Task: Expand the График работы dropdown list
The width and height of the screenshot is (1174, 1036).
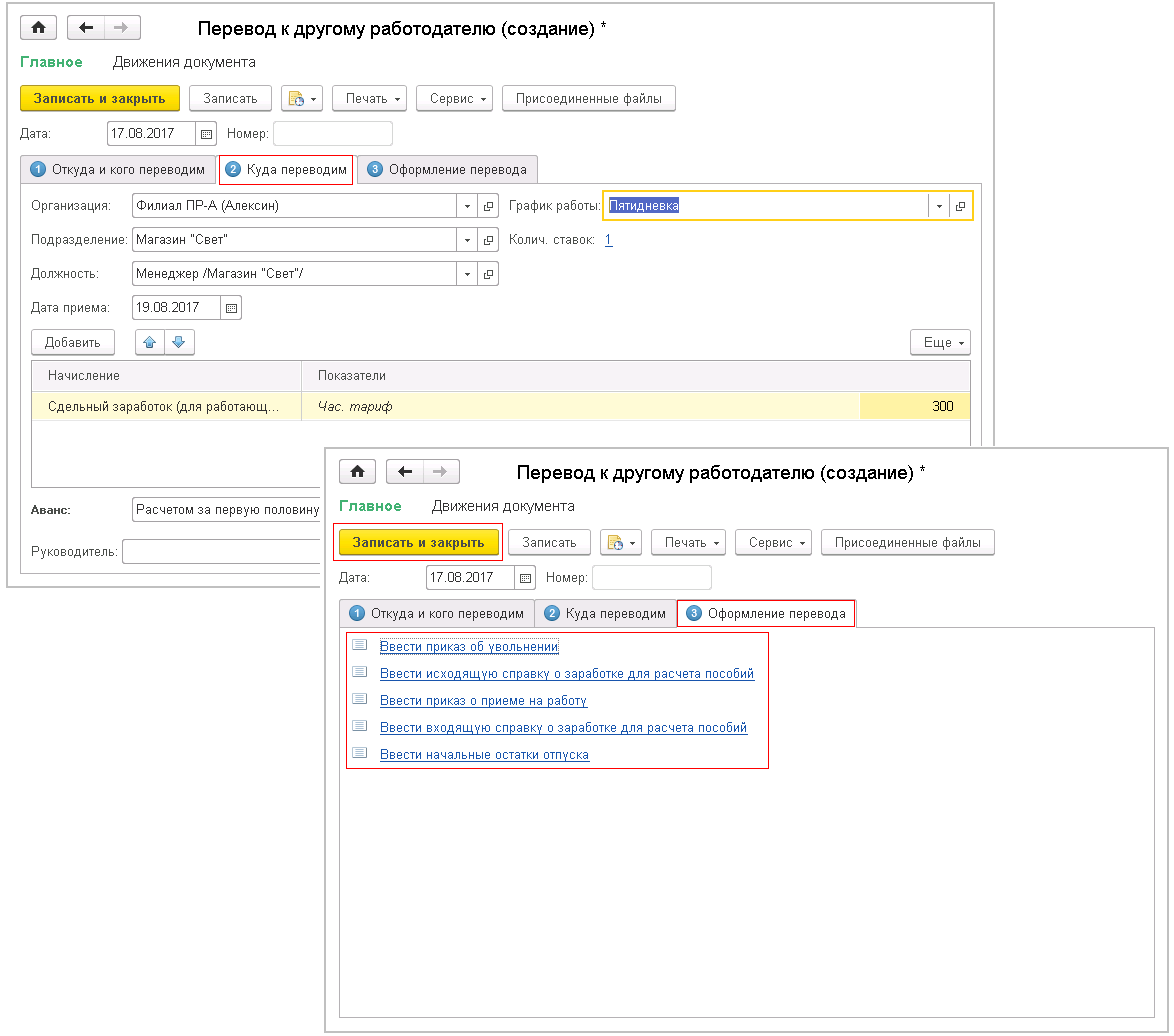Action: point(939,206)
